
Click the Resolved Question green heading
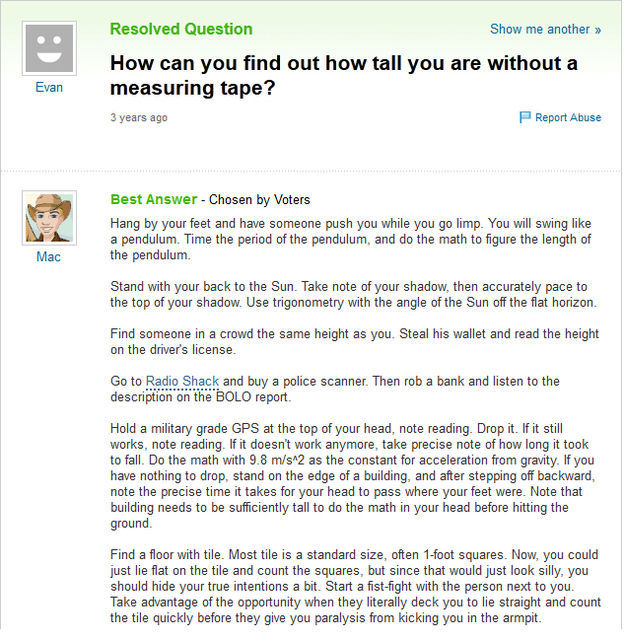pyautogui.click(x=181, y=29)
